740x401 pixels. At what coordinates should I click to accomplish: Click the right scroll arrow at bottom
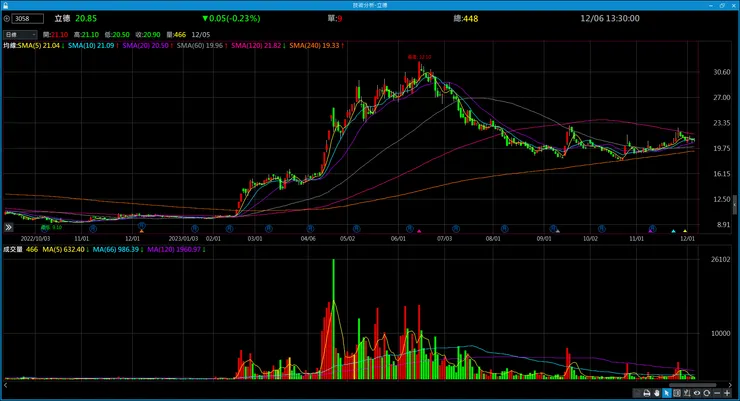(x=730, y=385)
